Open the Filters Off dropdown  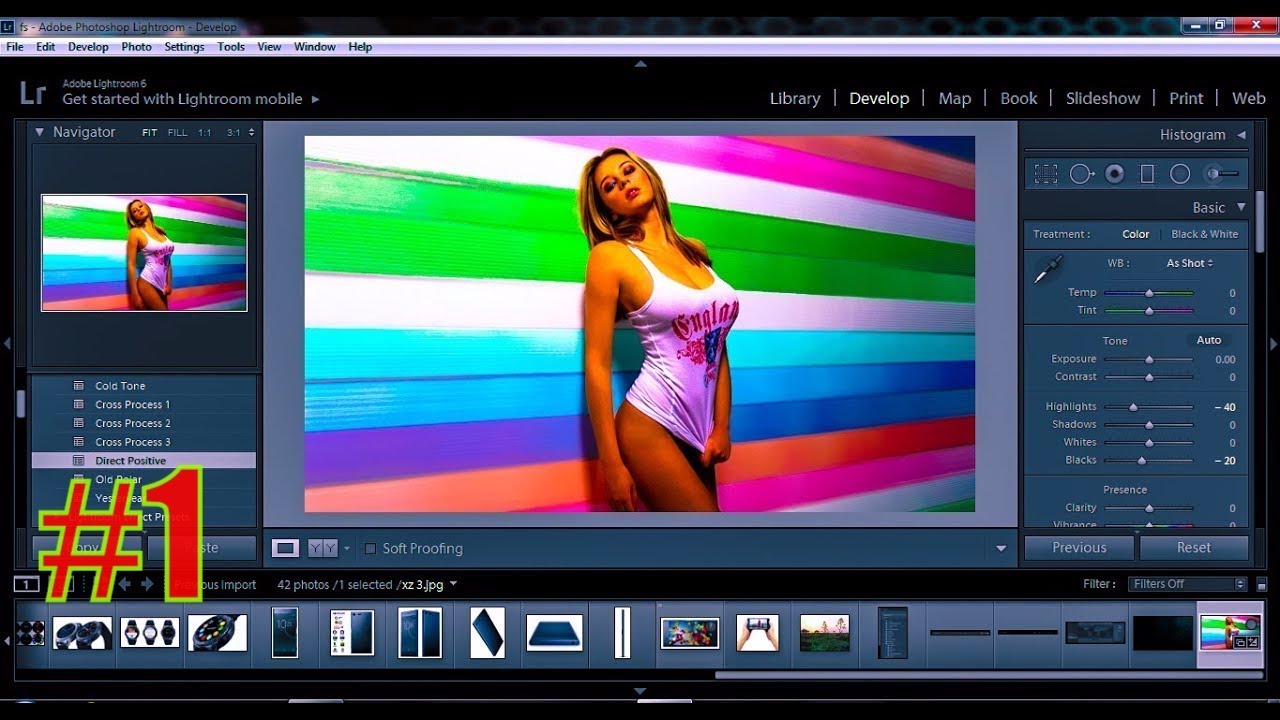point(1187,584)
